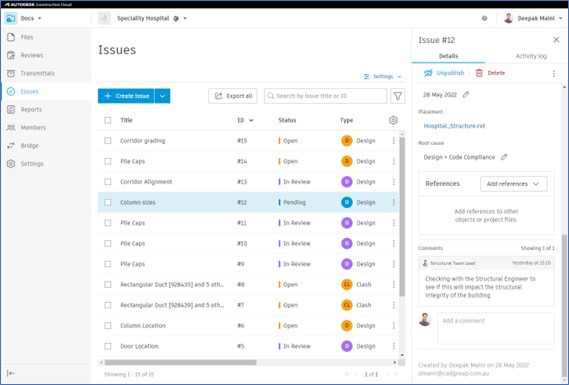Screen dimensions: 569x385
Task: Click the horizontal scrollbar of issues table
Action: [x=180, y=362]
